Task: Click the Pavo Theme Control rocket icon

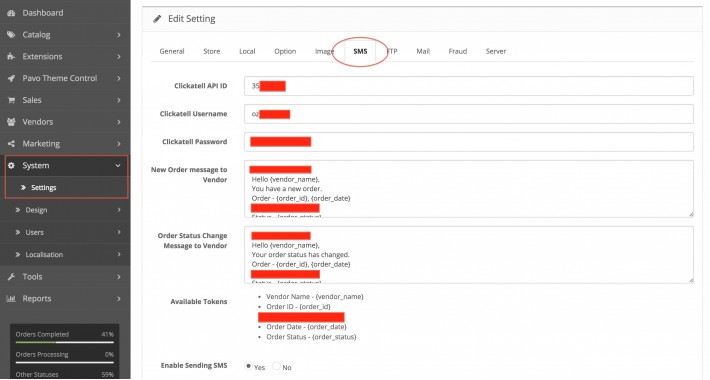Action: (x=11, y=78)
